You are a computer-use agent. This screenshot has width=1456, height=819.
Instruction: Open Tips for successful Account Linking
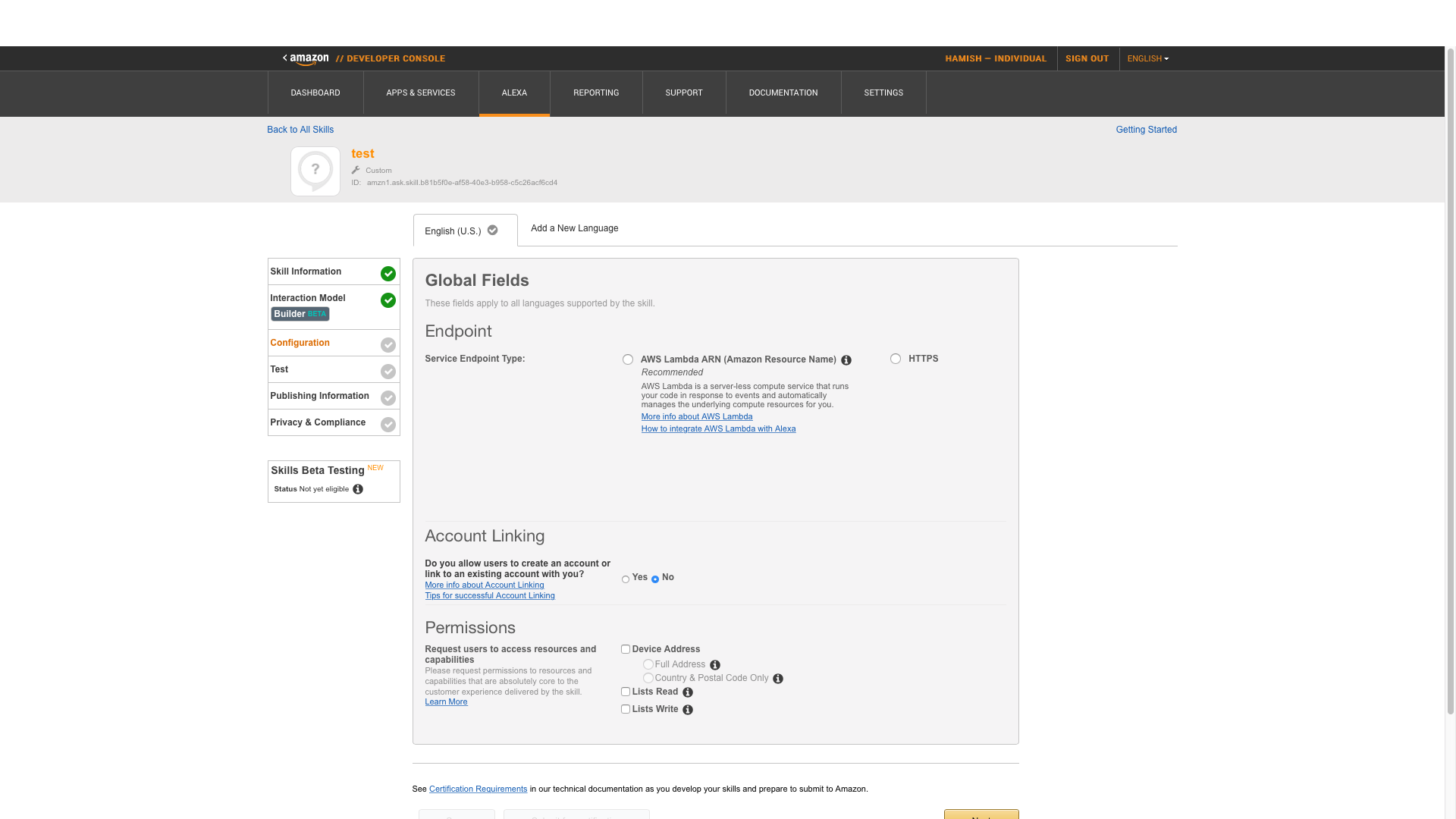pyautogui.click(x=490, y=595)
